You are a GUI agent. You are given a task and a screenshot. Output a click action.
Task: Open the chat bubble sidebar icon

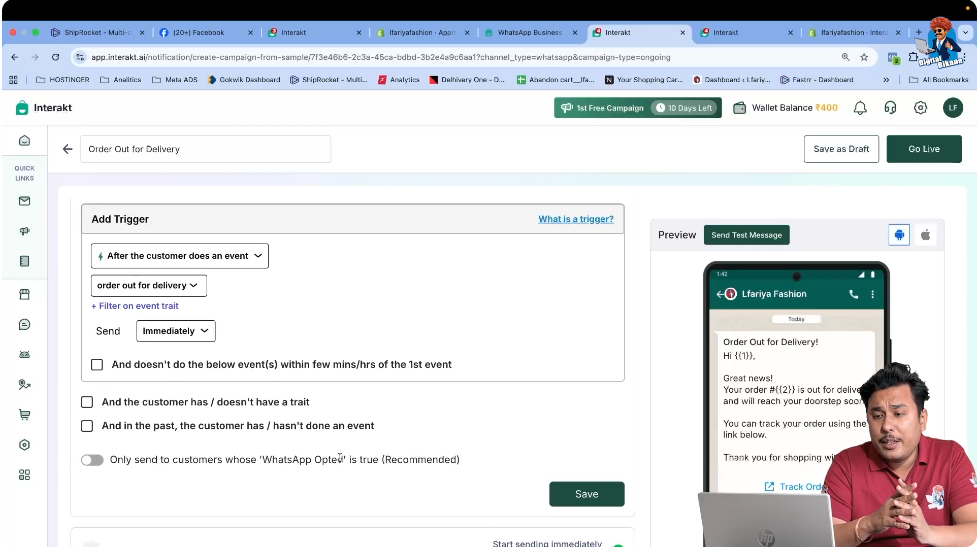24,325
